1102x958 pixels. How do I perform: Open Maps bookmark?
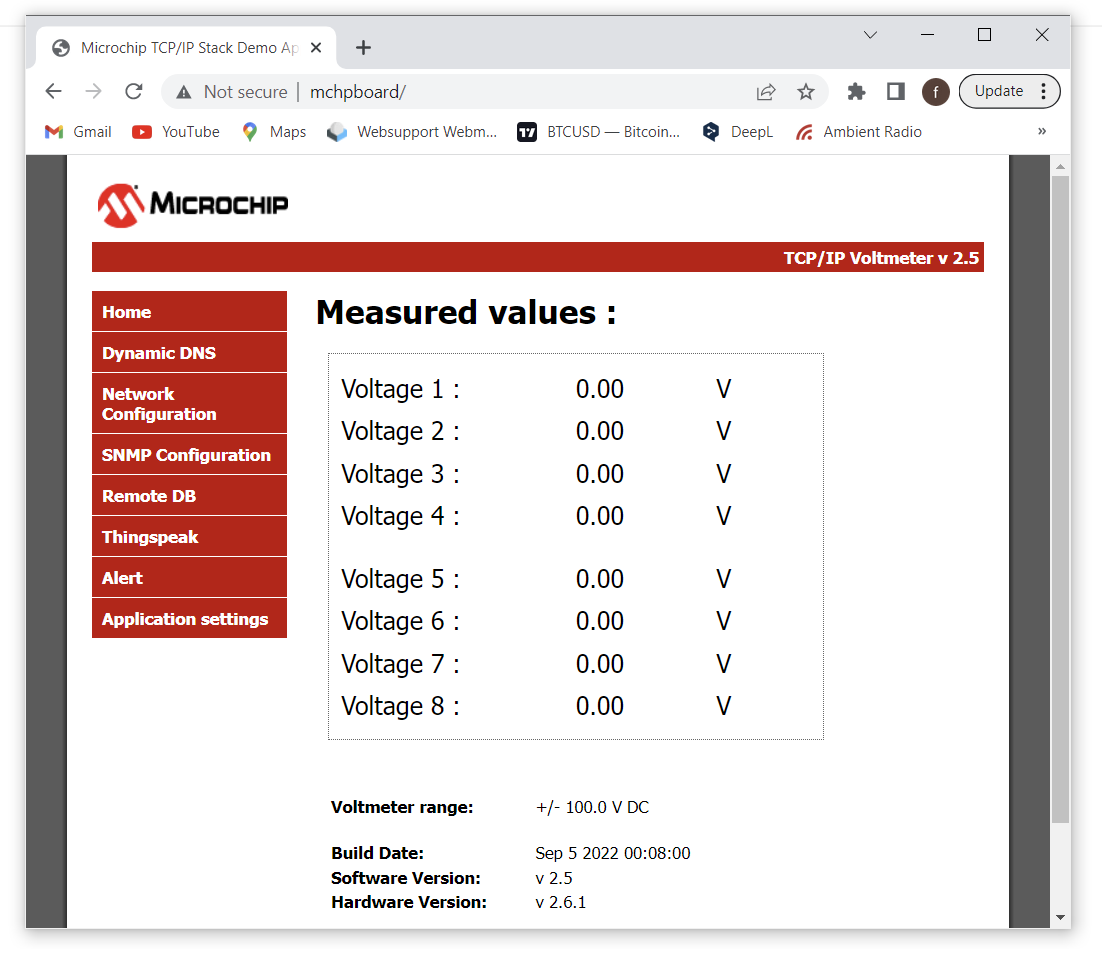coord(273,132)
